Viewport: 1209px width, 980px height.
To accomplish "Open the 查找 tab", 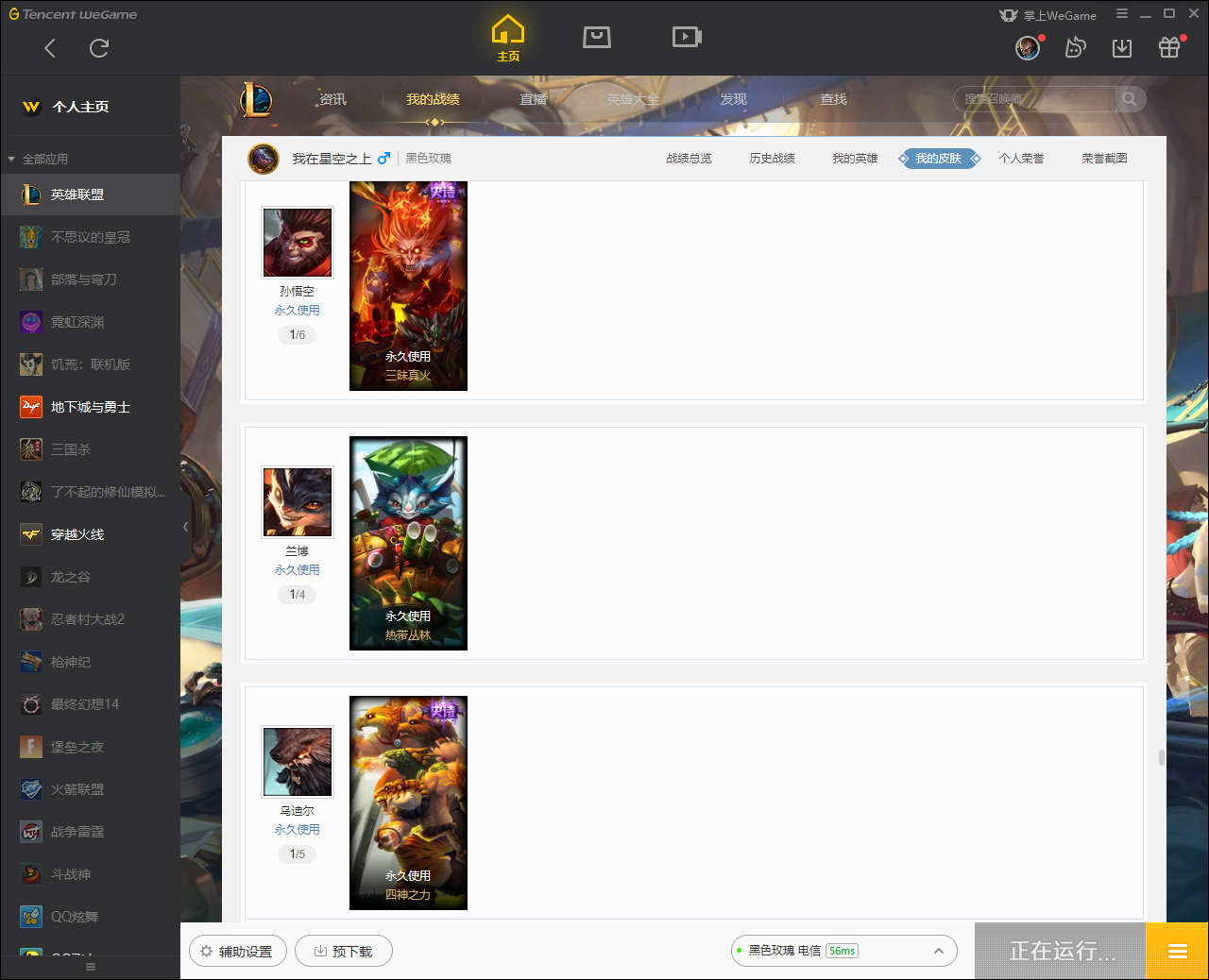I will 833,99.
